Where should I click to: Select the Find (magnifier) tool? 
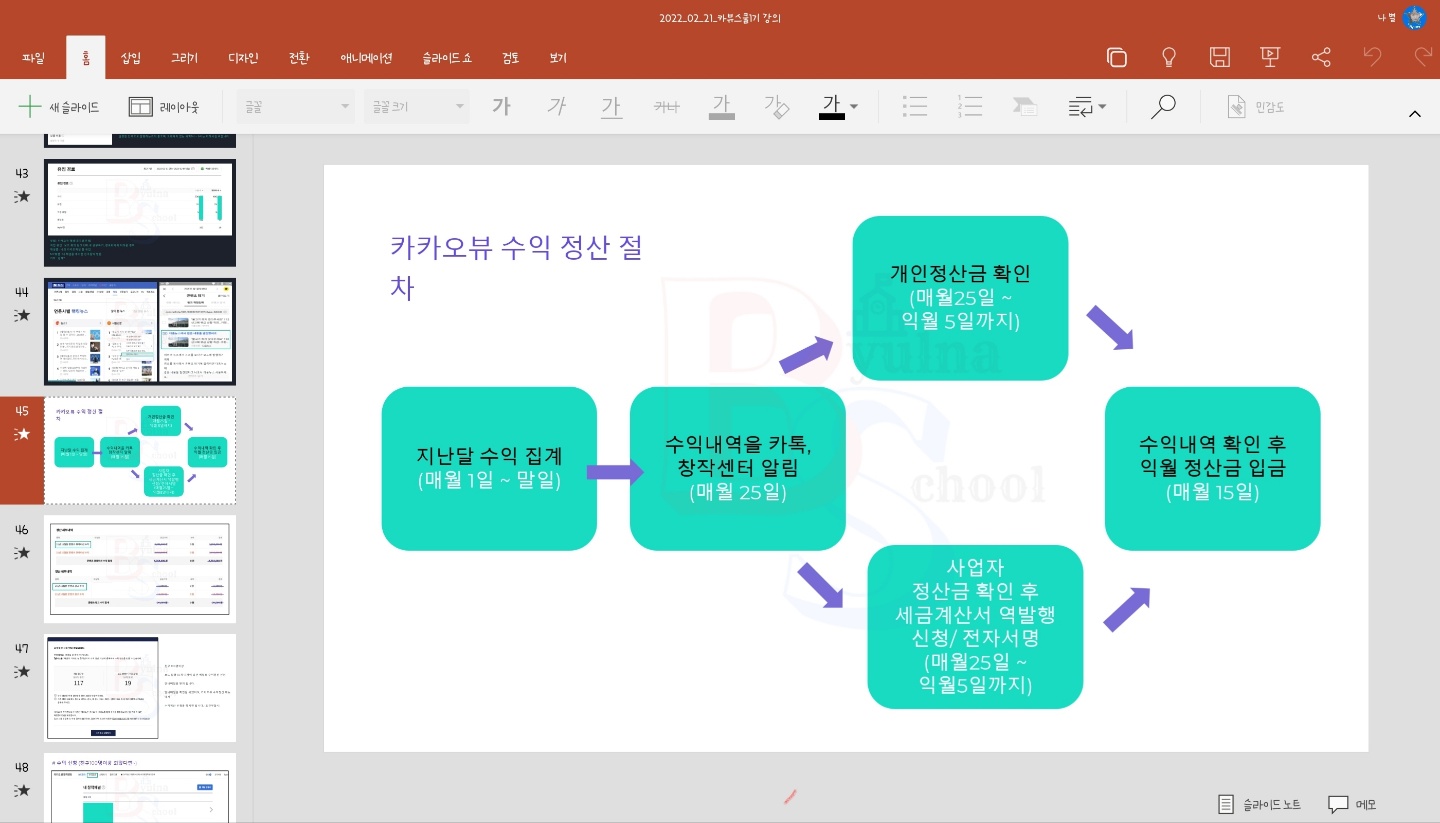[x=1163, y=107]
